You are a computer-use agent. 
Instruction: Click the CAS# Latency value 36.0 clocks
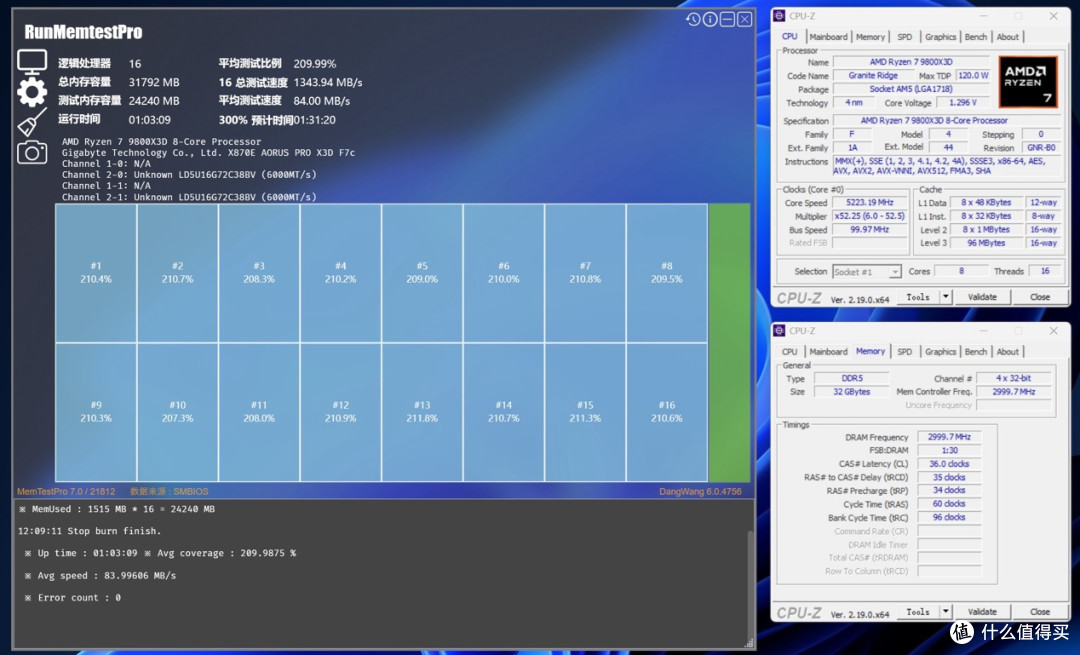(949, 464)
